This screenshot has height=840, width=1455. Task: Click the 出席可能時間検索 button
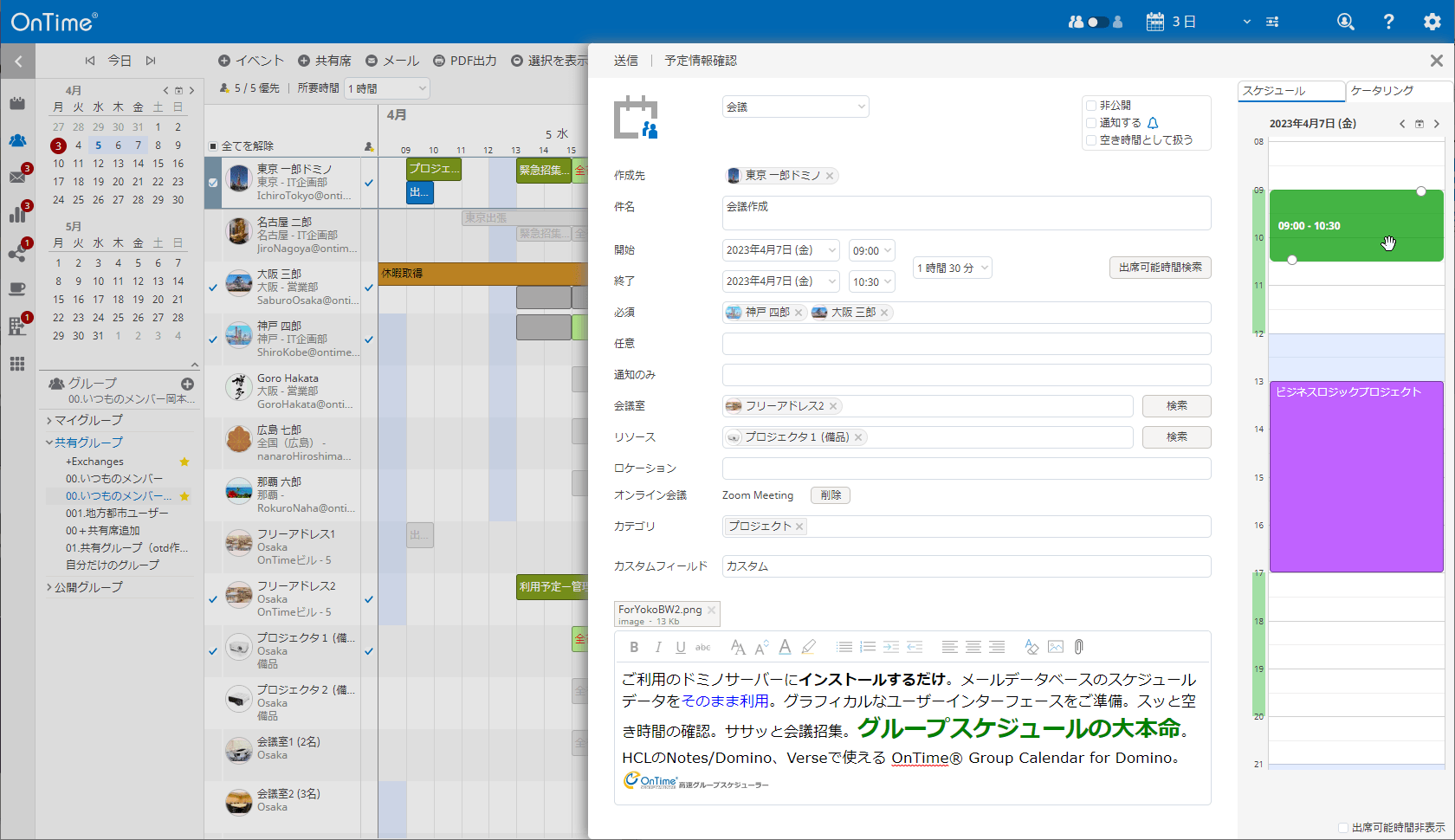pos(1160,268)
